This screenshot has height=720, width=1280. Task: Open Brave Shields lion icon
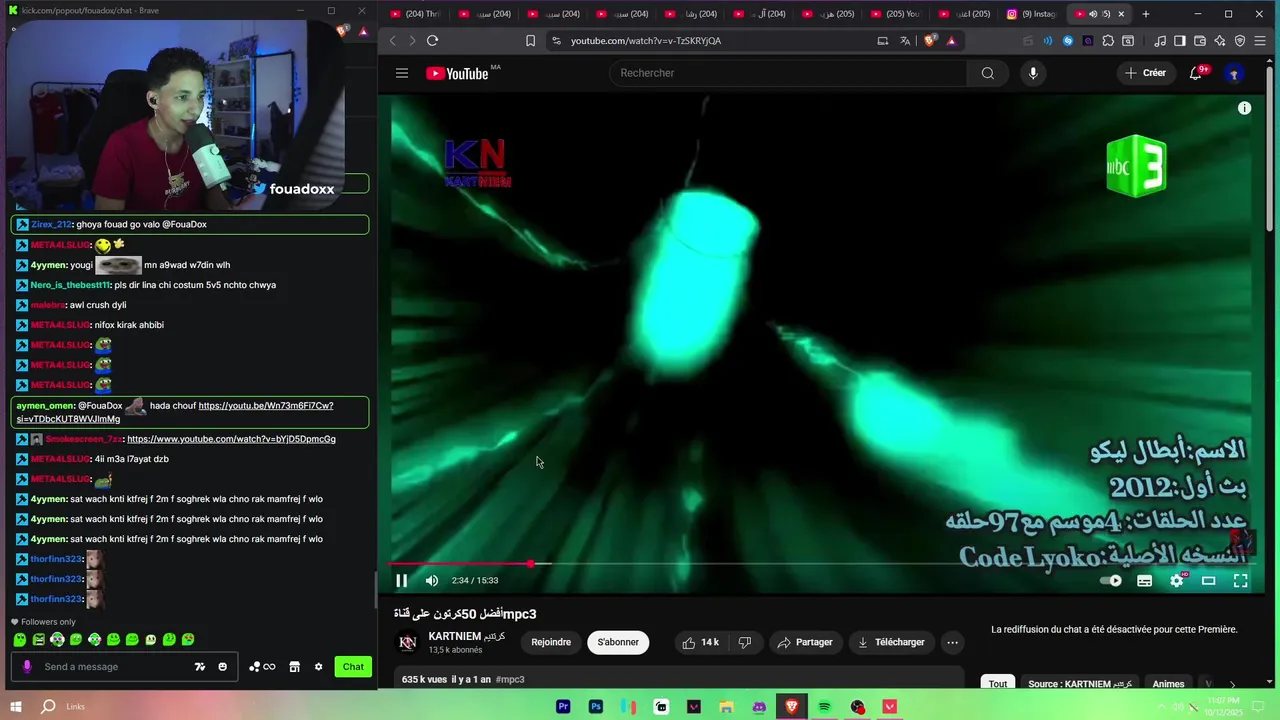coord(930,41)
